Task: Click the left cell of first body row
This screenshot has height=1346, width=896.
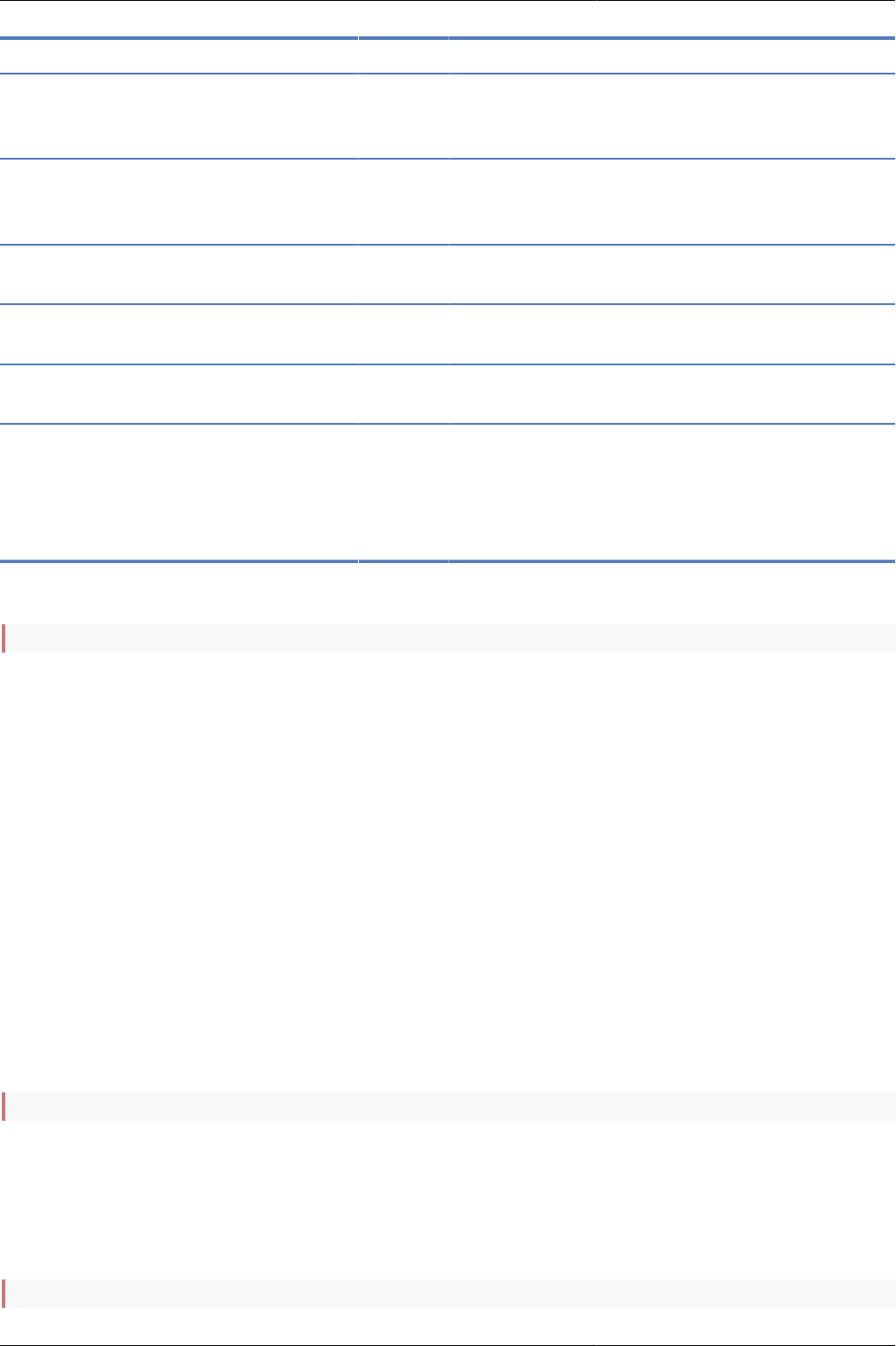Action: (179, 116)
